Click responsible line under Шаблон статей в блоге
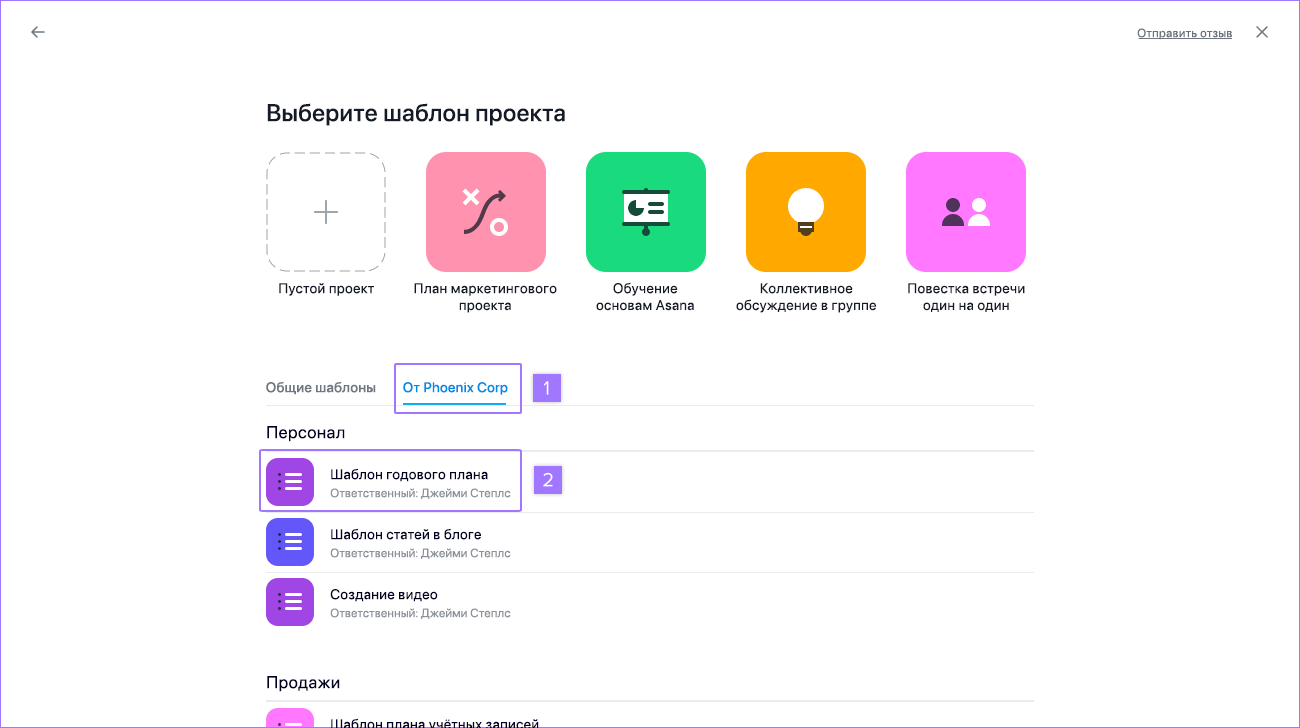1300x728 pixels. click(420, 553)
